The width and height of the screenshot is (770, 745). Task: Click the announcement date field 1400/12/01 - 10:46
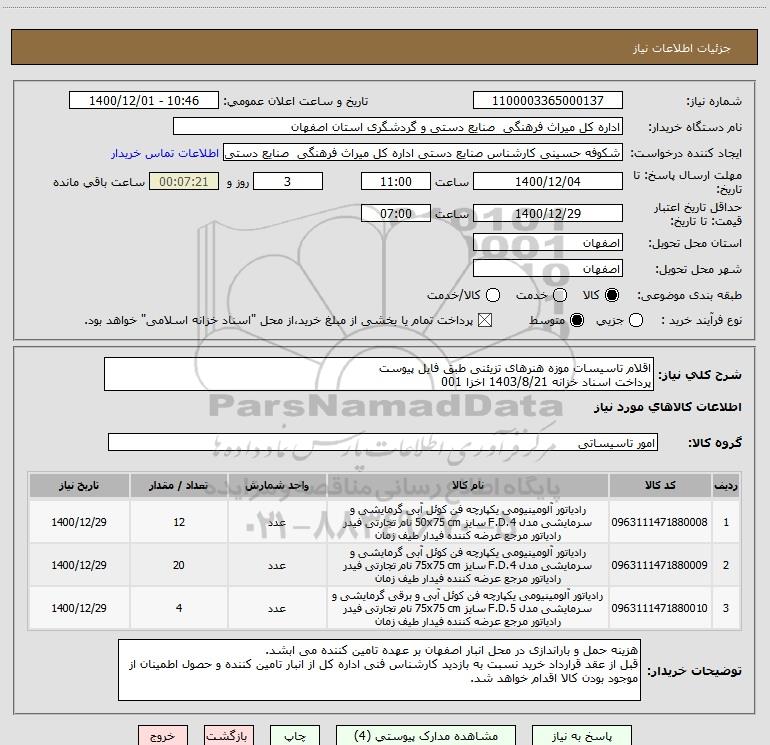(x=144, y=100)
